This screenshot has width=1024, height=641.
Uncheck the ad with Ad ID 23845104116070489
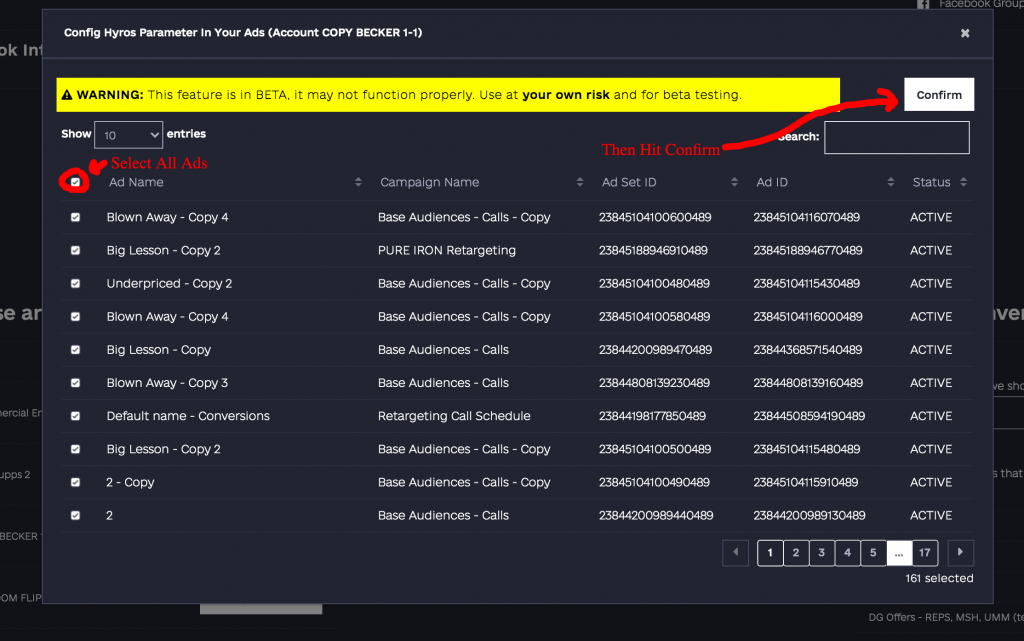75,217
